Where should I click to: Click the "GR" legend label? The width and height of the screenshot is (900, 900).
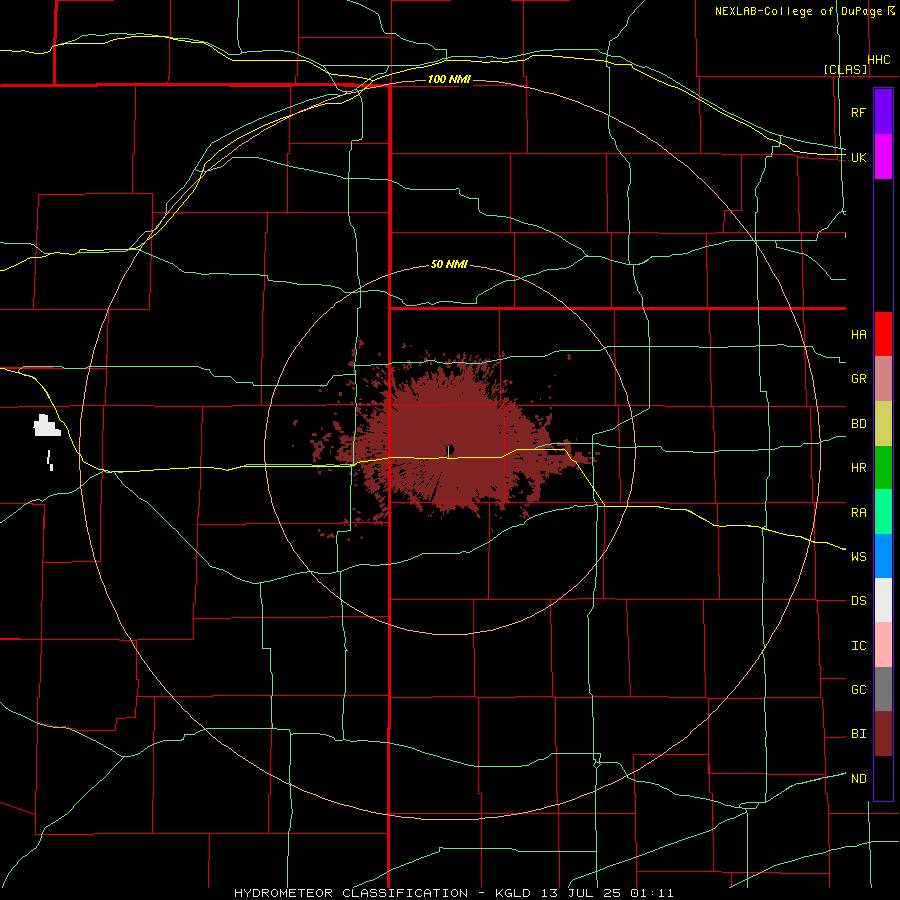pyautogui.click(x=858, y=379)
